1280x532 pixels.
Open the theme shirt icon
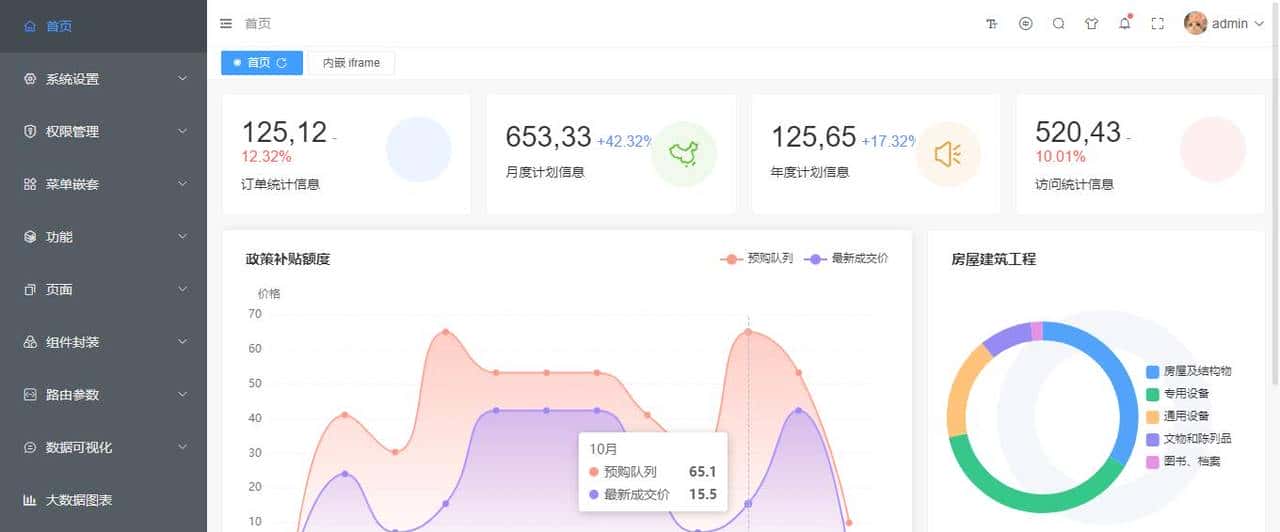pos(1091,24)
